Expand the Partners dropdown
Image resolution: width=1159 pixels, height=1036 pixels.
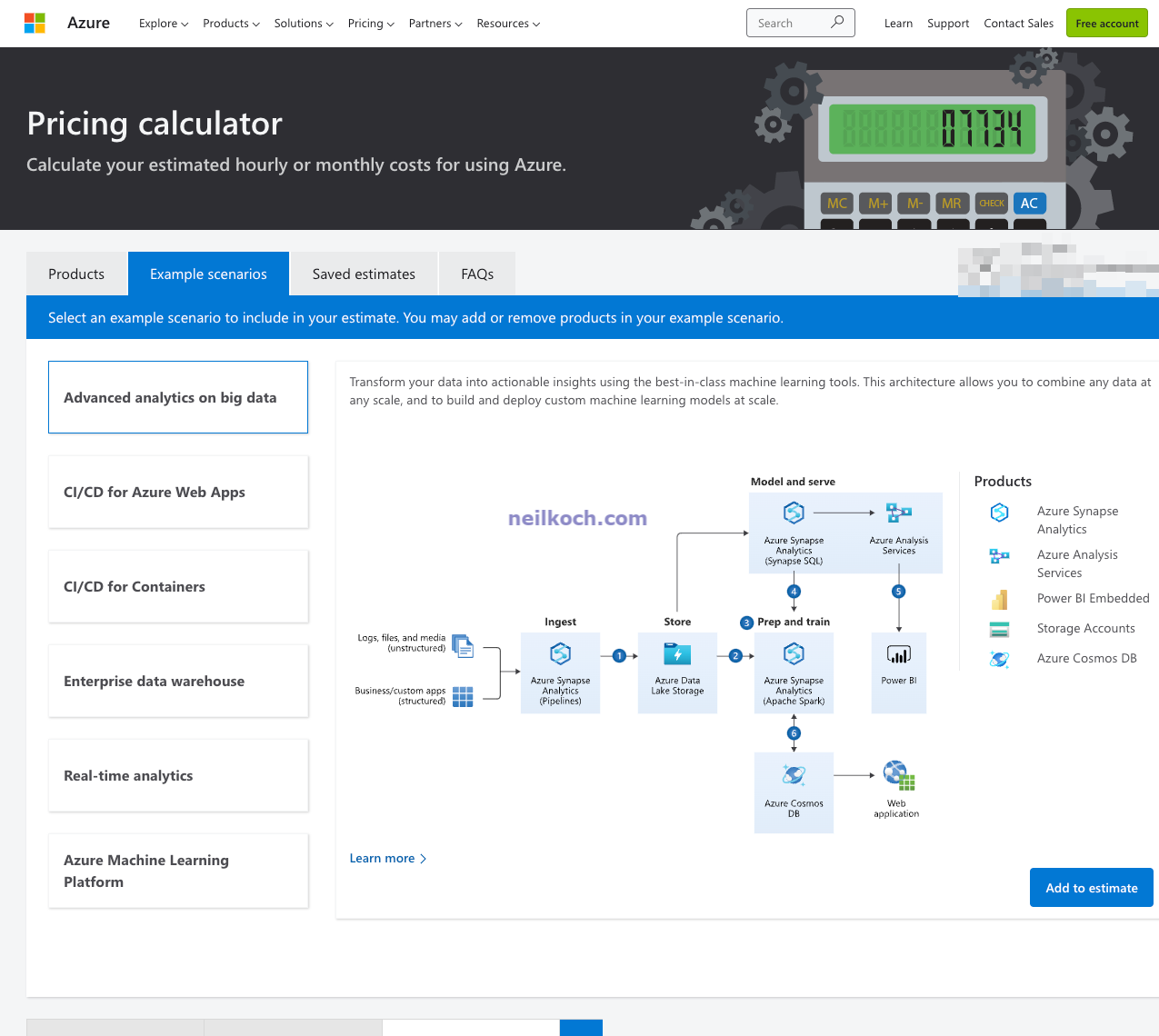coord(435,24)
